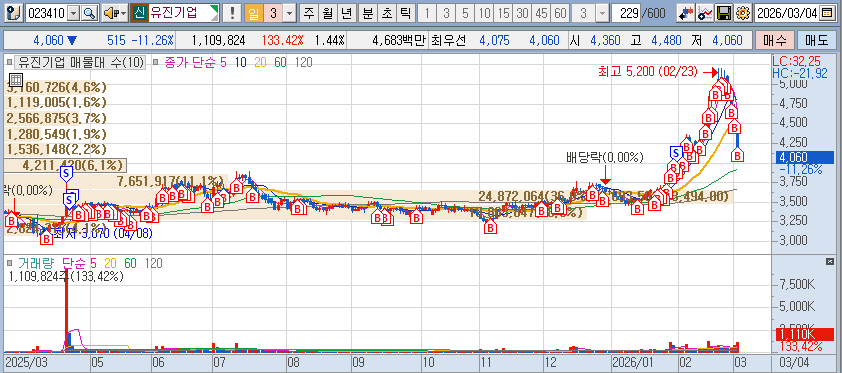The image size is (842, 373).
Task: Select the 5 minute interval button
Action: [465, 13]
